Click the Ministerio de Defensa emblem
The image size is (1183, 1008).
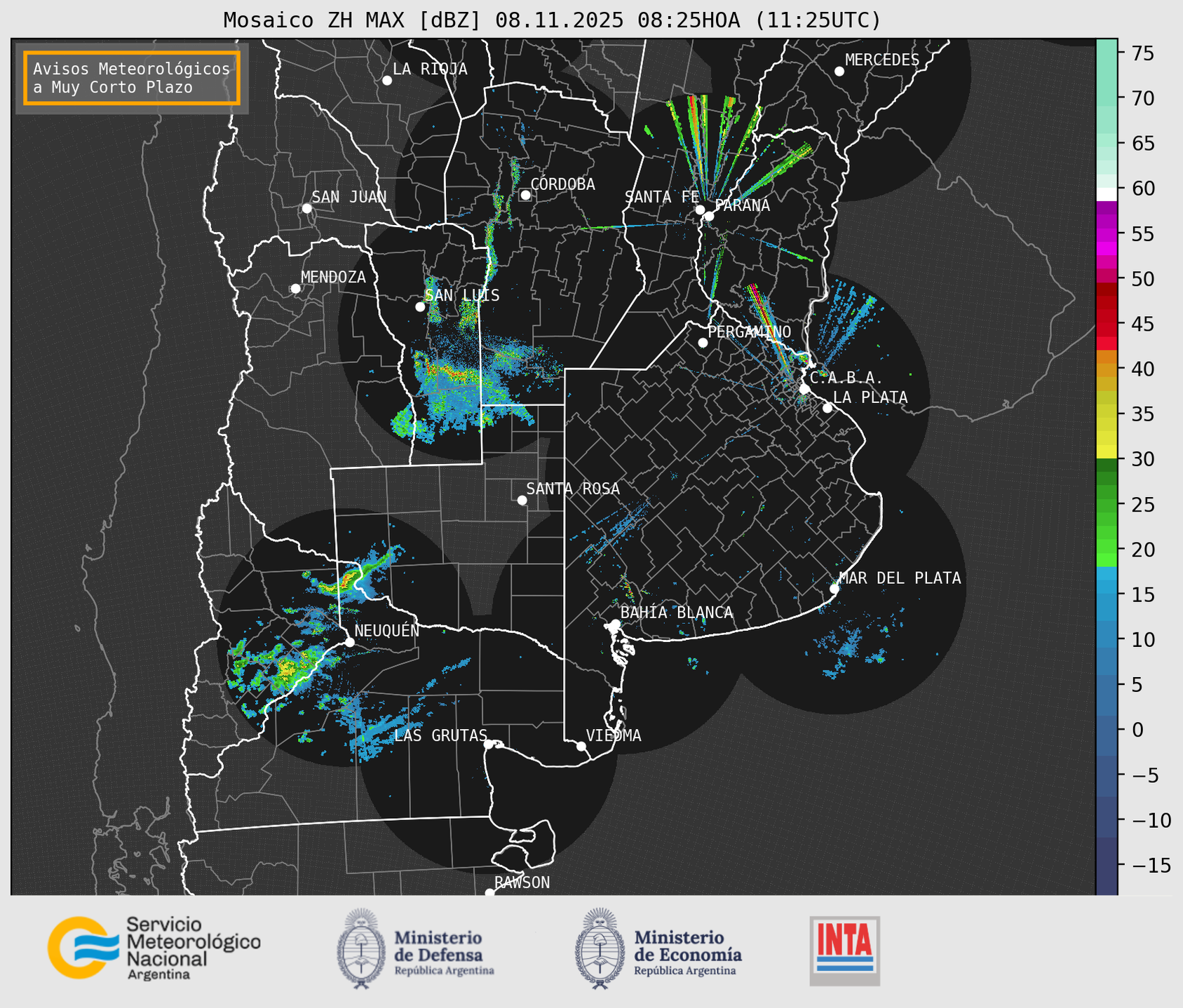tap(360, 949)
